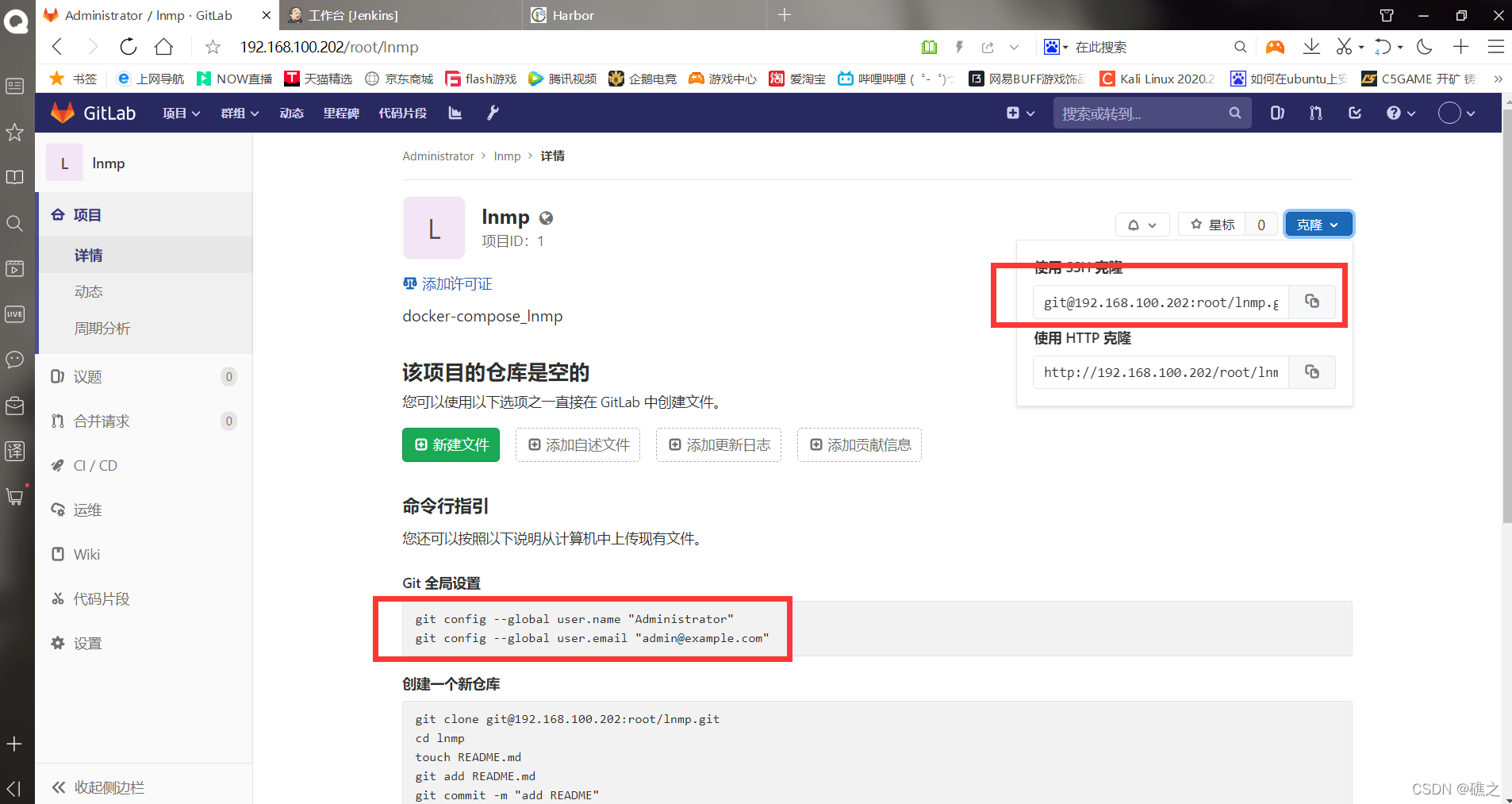Toggle browser night mode moon icon
This screenshot has height=804, width=1512.
pos(1425,47)
